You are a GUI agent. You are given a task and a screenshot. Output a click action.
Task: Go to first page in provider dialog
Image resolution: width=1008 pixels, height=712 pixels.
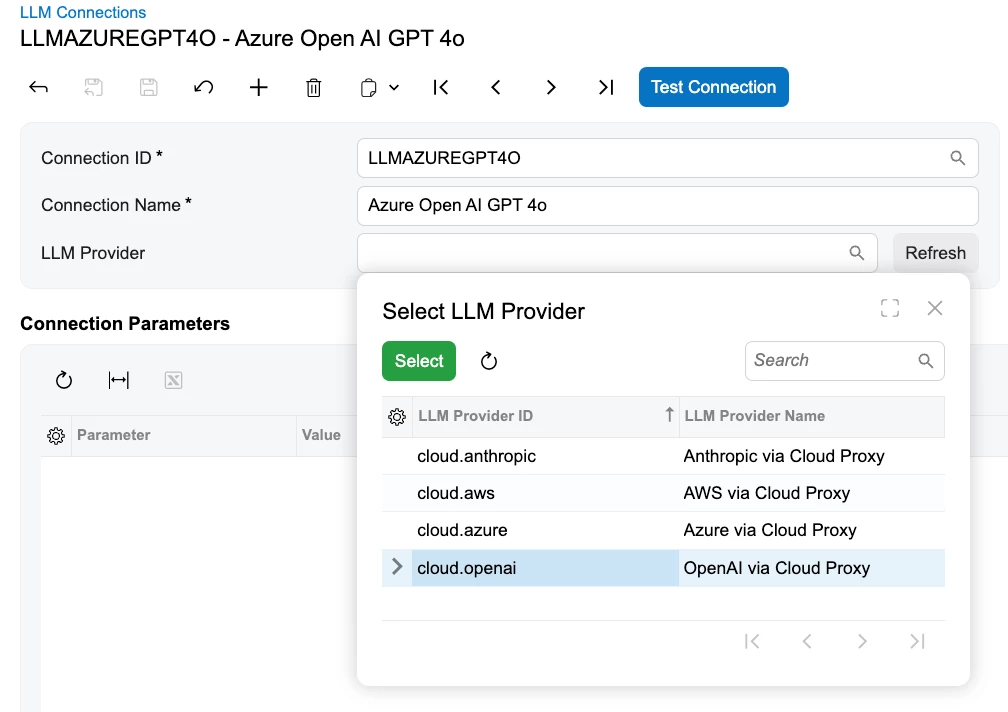[752, 641]
